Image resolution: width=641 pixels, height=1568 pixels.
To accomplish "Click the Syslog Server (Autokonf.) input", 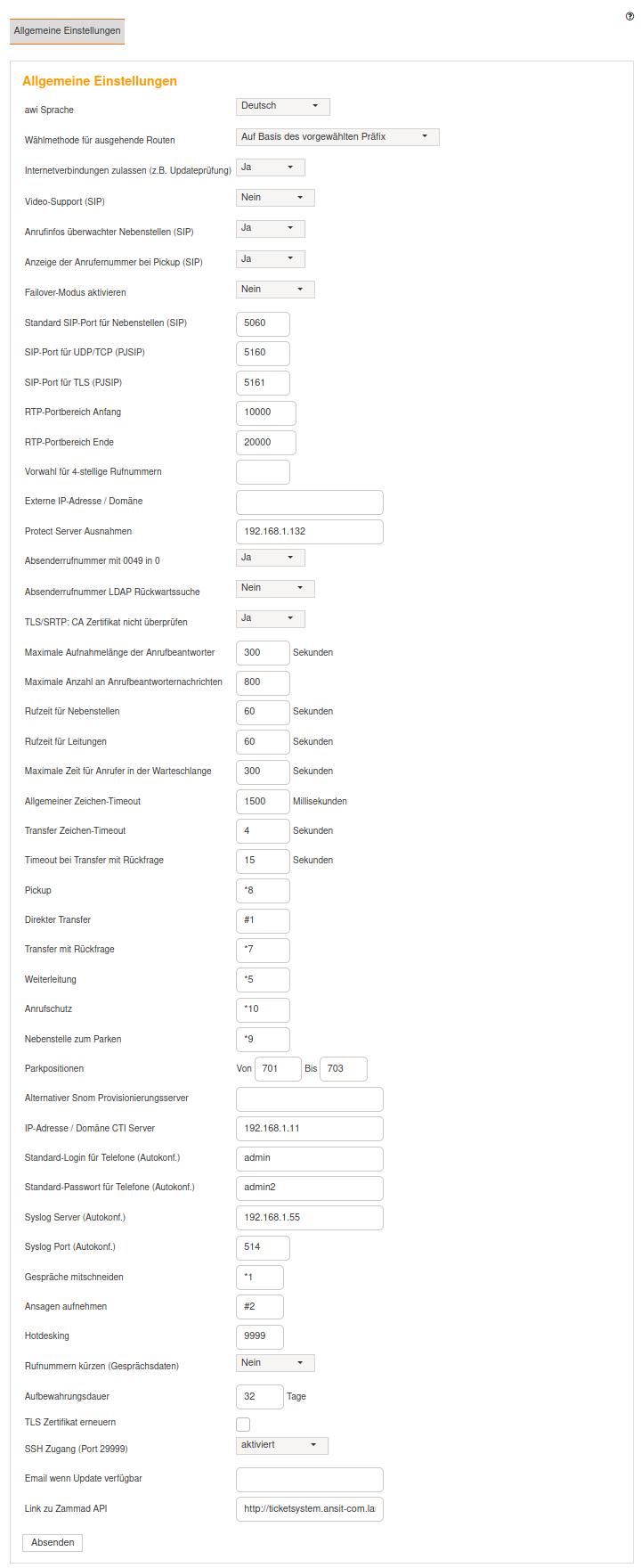I will pyautogui.click(x=309, y=1218).
